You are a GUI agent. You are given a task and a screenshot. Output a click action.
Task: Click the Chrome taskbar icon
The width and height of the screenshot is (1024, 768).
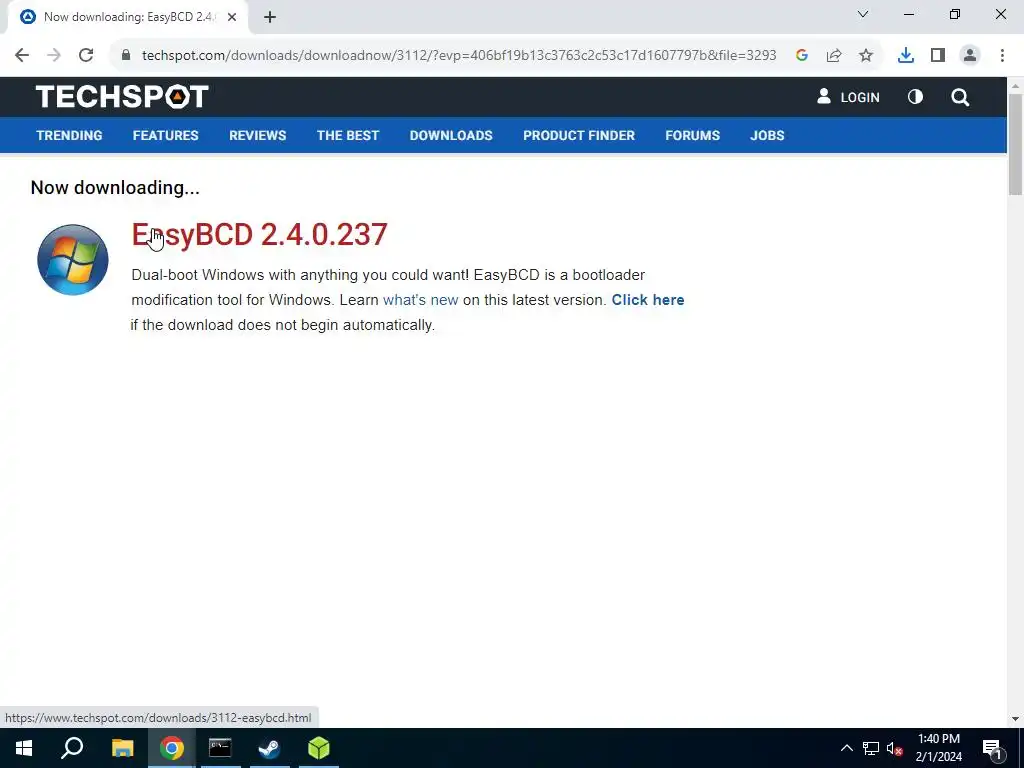(171, 748)
